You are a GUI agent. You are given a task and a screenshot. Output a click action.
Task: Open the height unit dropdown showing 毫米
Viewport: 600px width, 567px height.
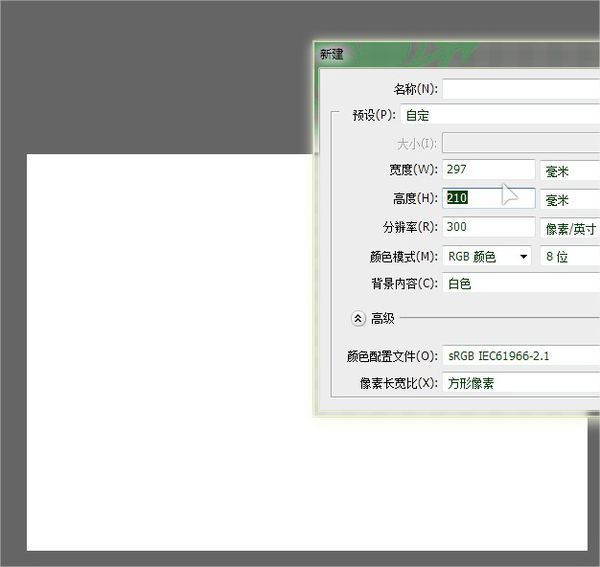(570, 199)
